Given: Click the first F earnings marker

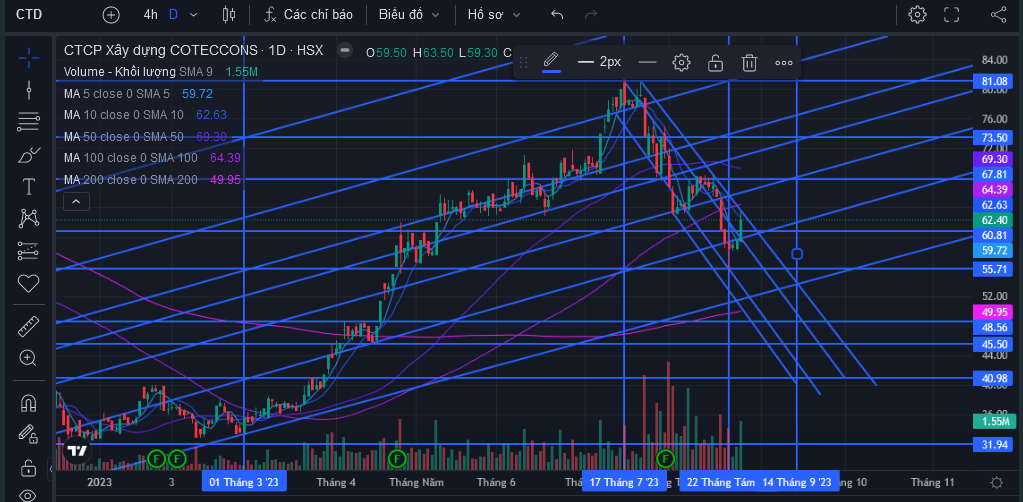Looking at the screenshot, I should click(157, 459).
